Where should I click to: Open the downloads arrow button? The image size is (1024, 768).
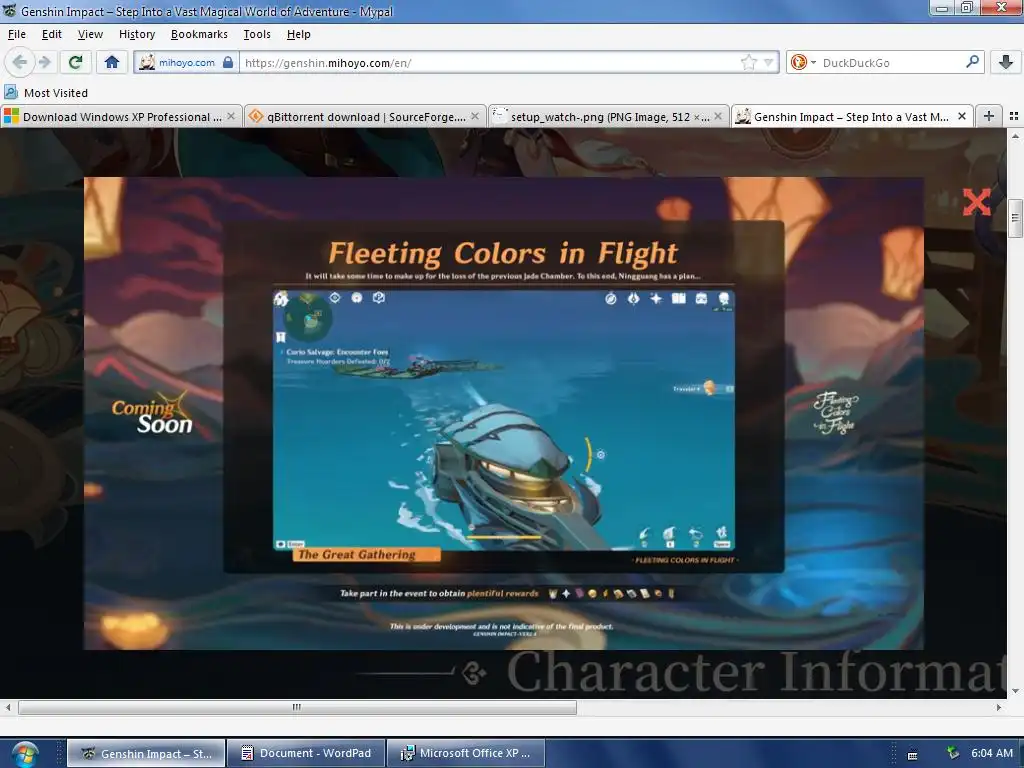pos(1006,63)
